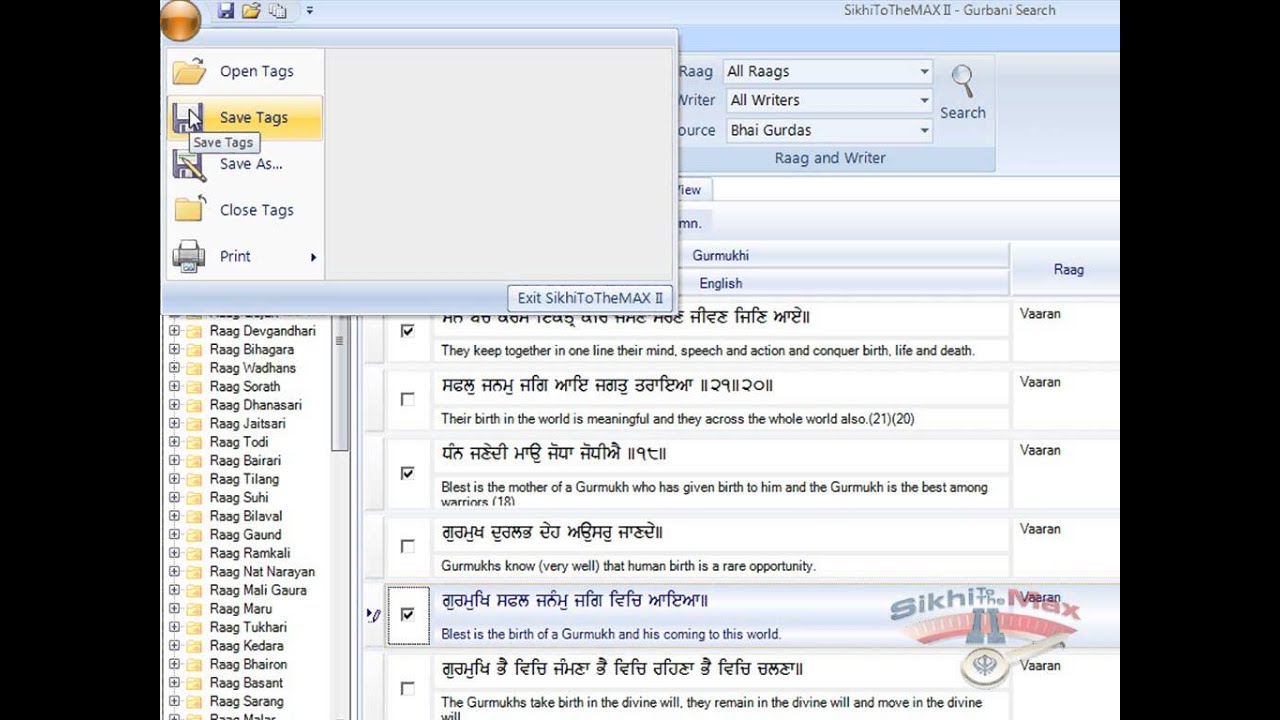
Task: Choose Close Tags from the menu
Action: [243, 209]
